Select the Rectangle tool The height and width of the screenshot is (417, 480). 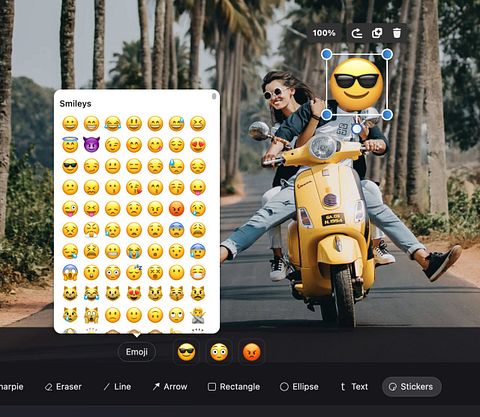pos(234,387)
